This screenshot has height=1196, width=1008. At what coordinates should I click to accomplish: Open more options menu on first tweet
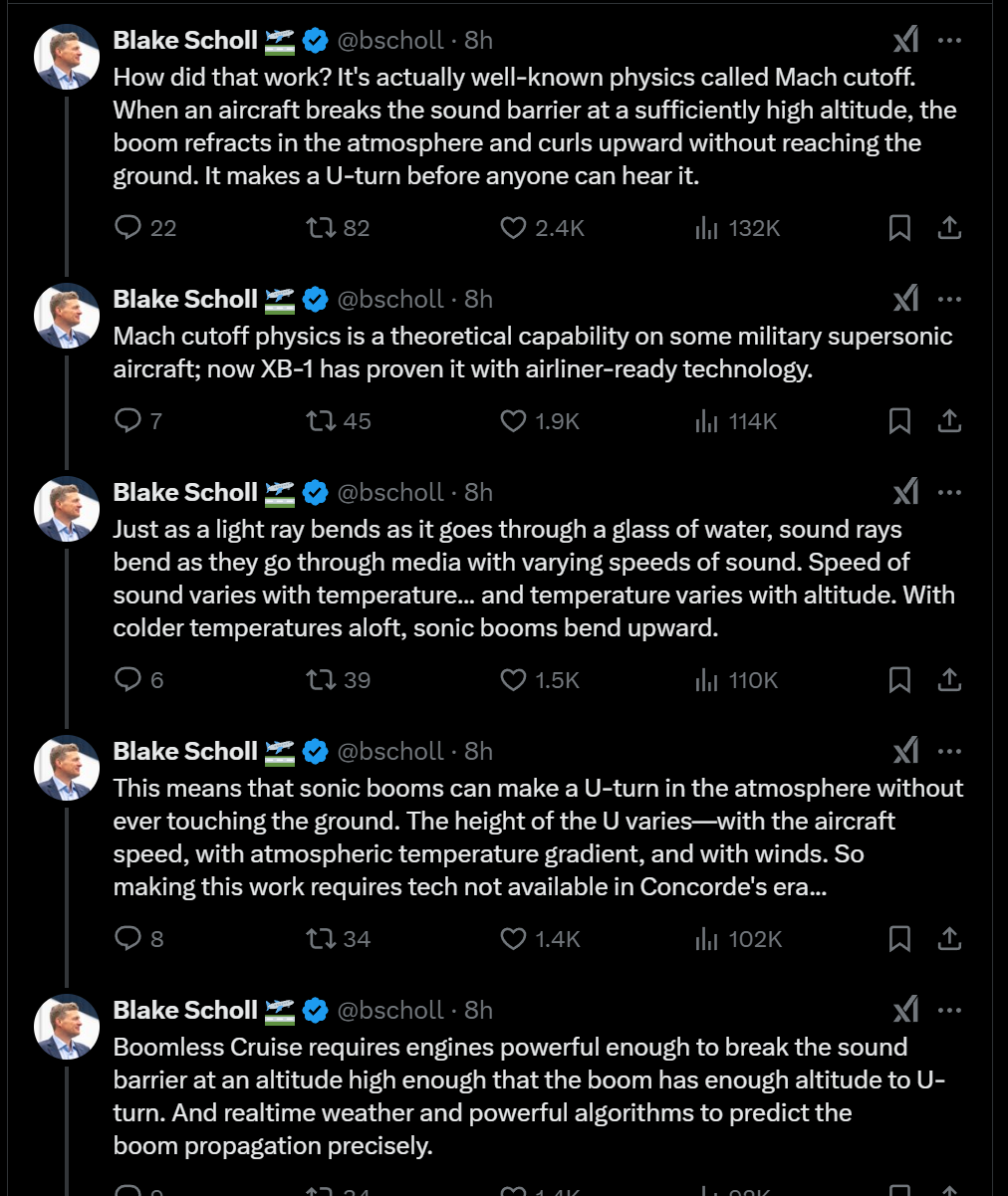point(950,40)
